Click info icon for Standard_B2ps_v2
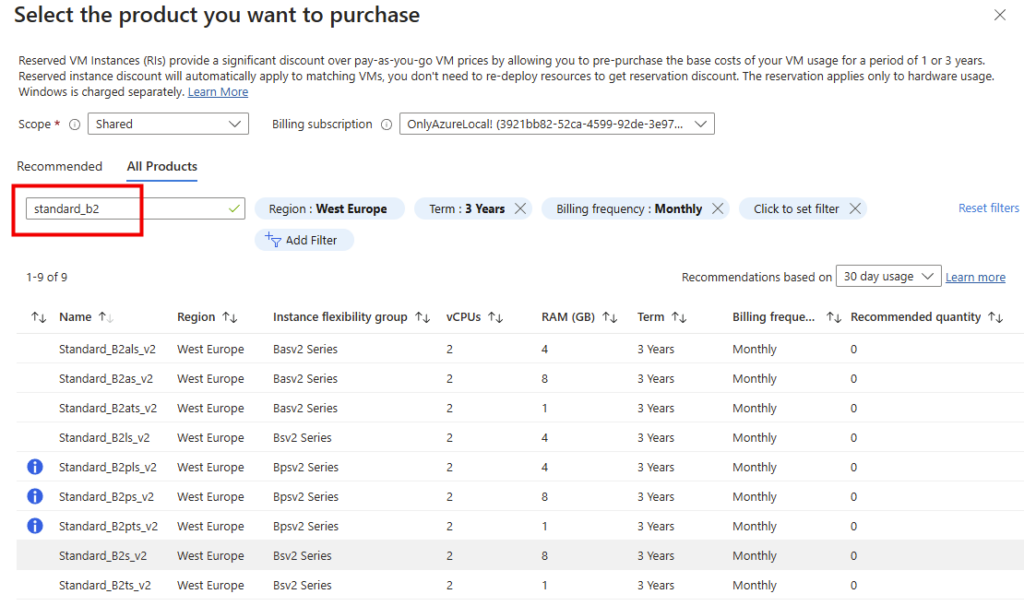 pos(35,496)
